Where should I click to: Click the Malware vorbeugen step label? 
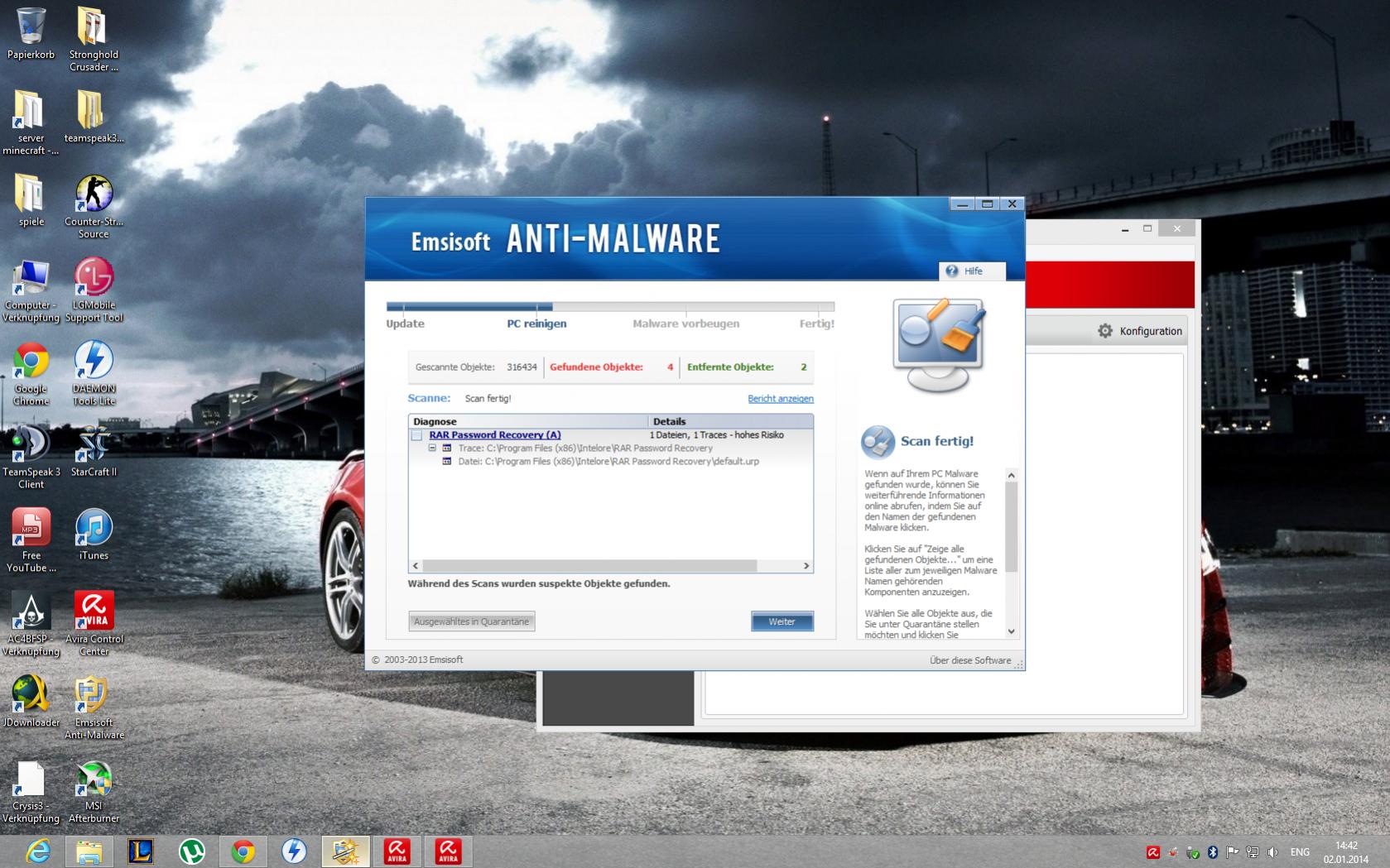coord(685,324)
